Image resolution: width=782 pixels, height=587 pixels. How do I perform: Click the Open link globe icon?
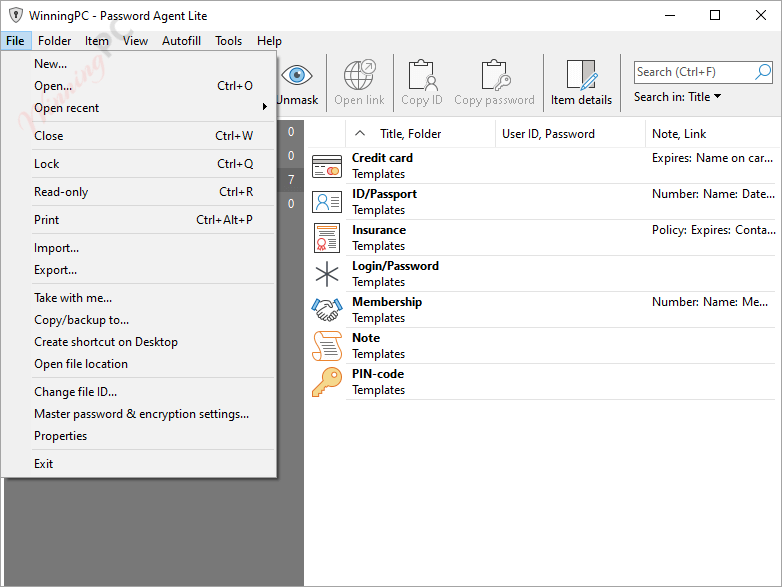pyautogui.click(x=360, y=75)
